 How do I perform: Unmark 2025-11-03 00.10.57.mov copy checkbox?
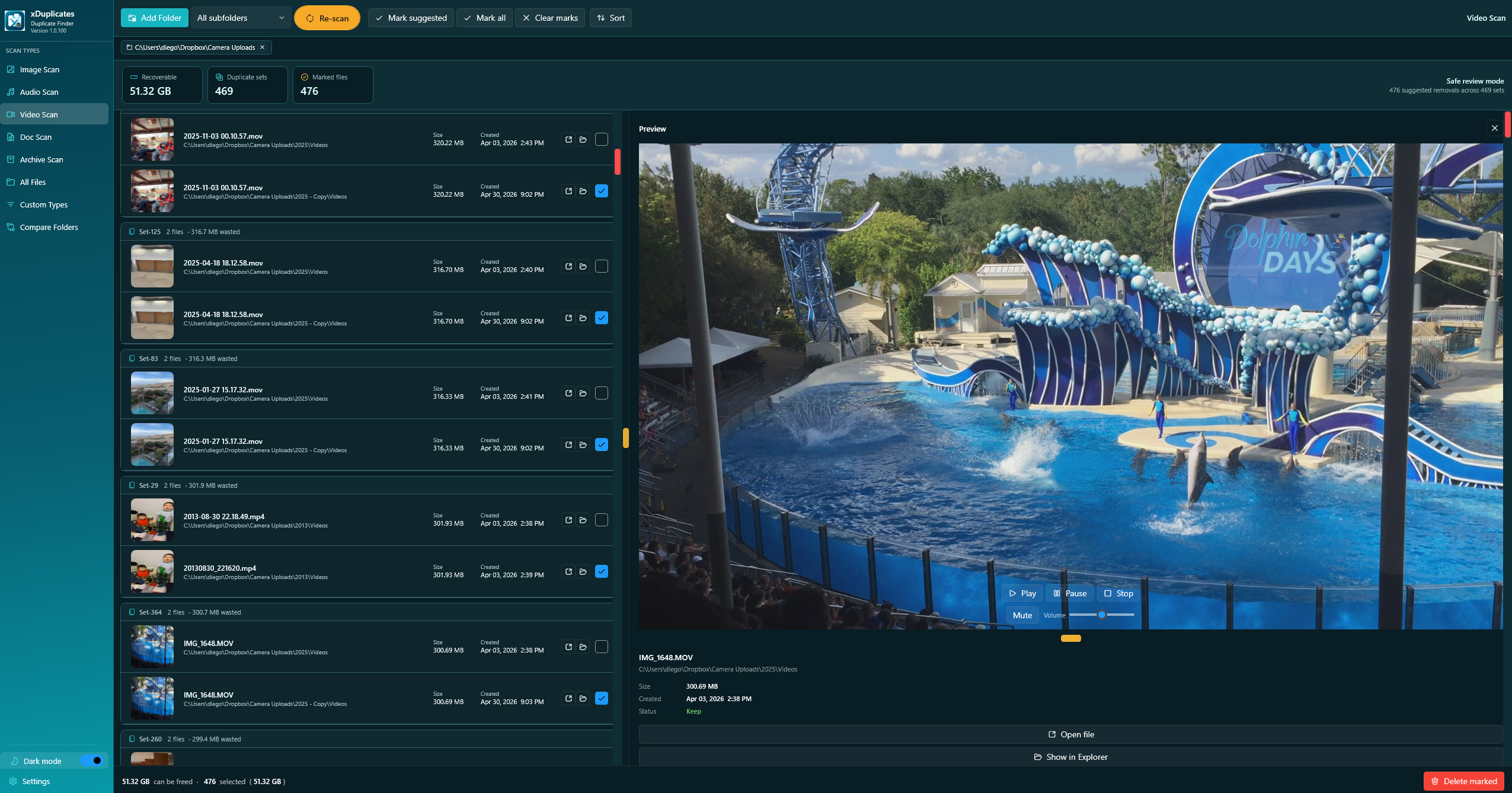pos(602,191)
